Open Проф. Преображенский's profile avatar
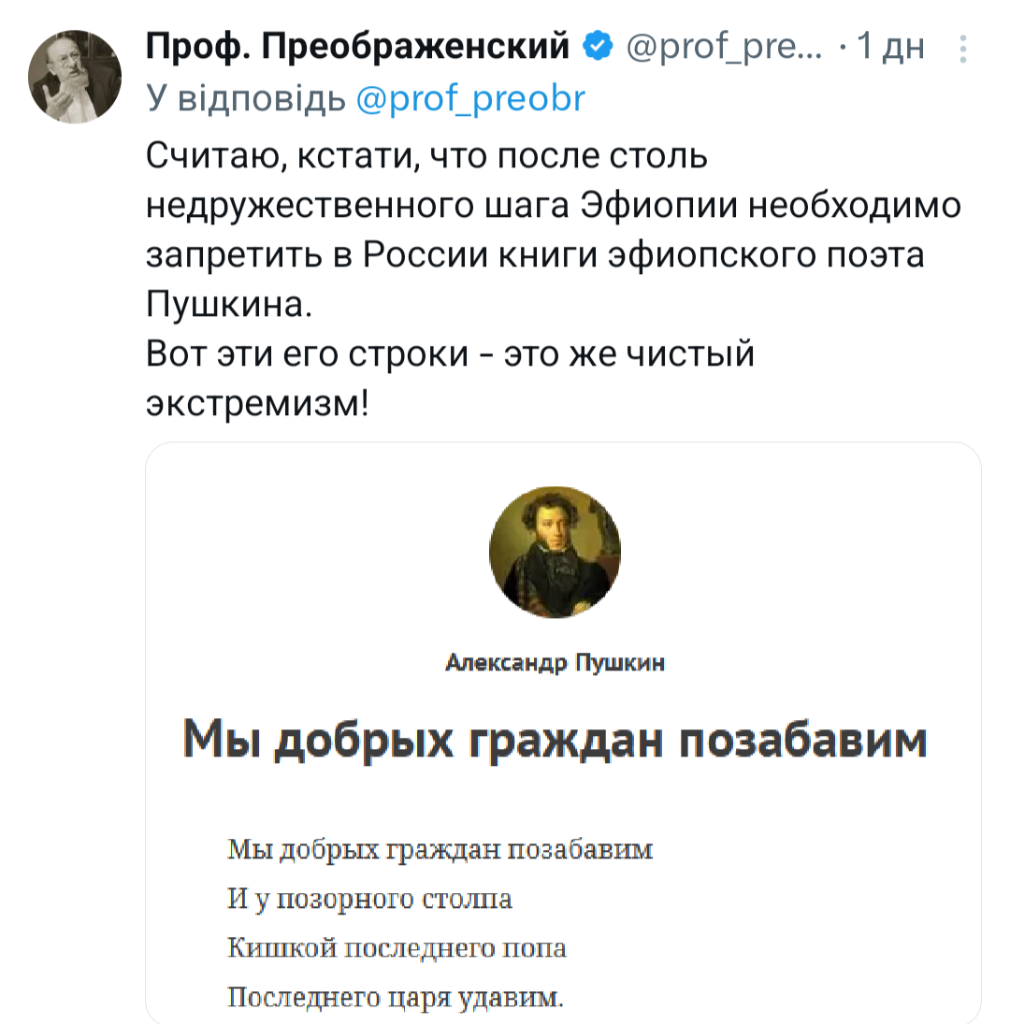The width and height of the screenshot is (1010, 1024). click(x=74, y=76)
